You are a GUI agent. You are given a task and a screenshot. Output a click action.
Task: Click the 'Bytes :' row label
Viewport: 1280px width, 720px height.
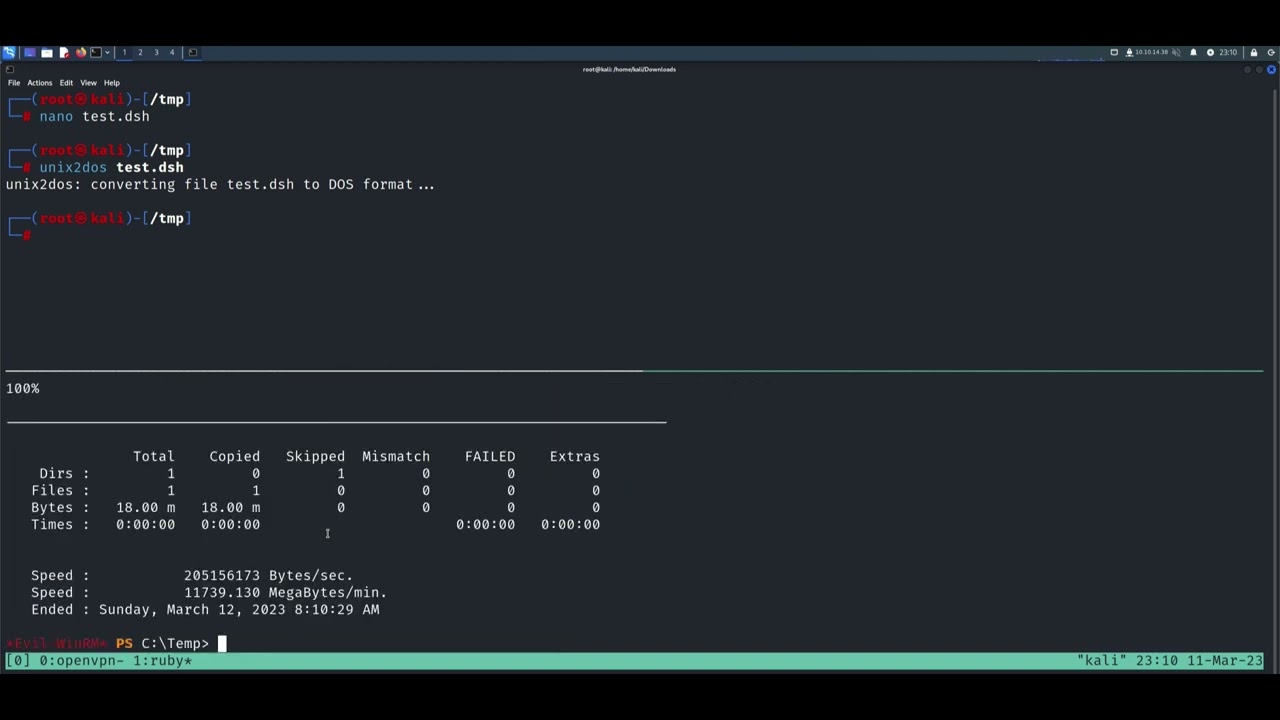(x=60, y=507)
